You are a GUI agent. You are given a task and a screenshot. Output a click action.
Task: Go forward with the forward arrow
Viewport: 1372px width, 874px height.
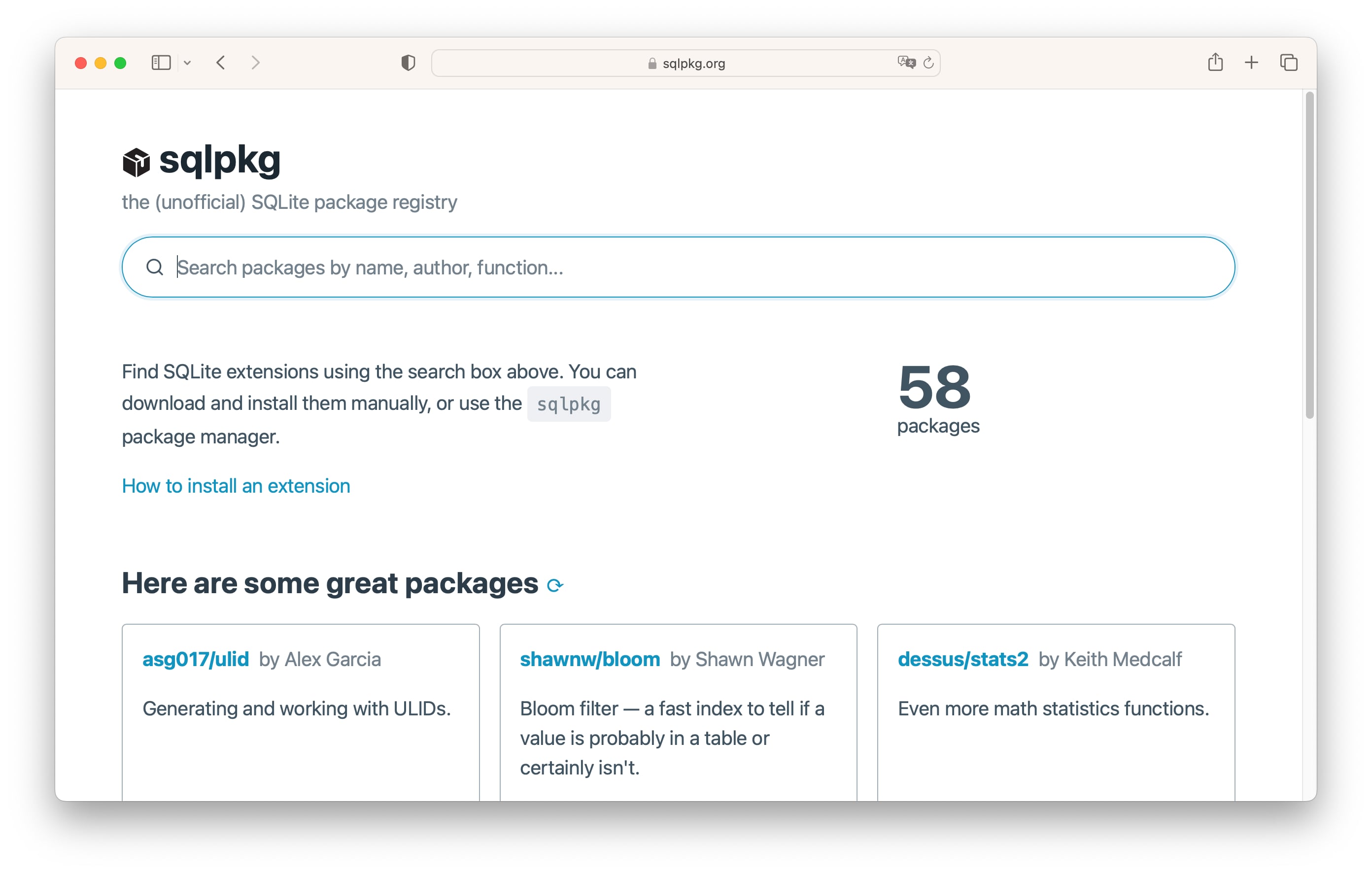click(x=255, y=63)
